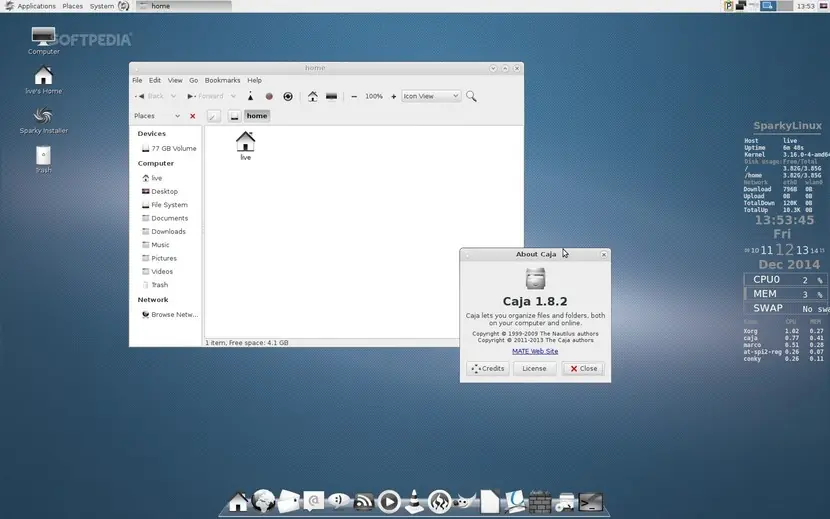Open search with the magnifier icon
This screenshot has height=519, width=830.
coord(471,96)
